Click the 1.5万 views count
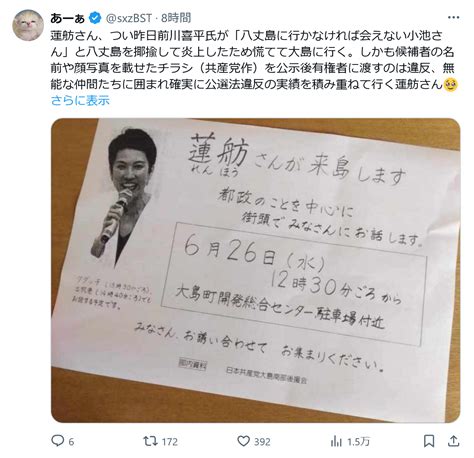 [359, 442]
